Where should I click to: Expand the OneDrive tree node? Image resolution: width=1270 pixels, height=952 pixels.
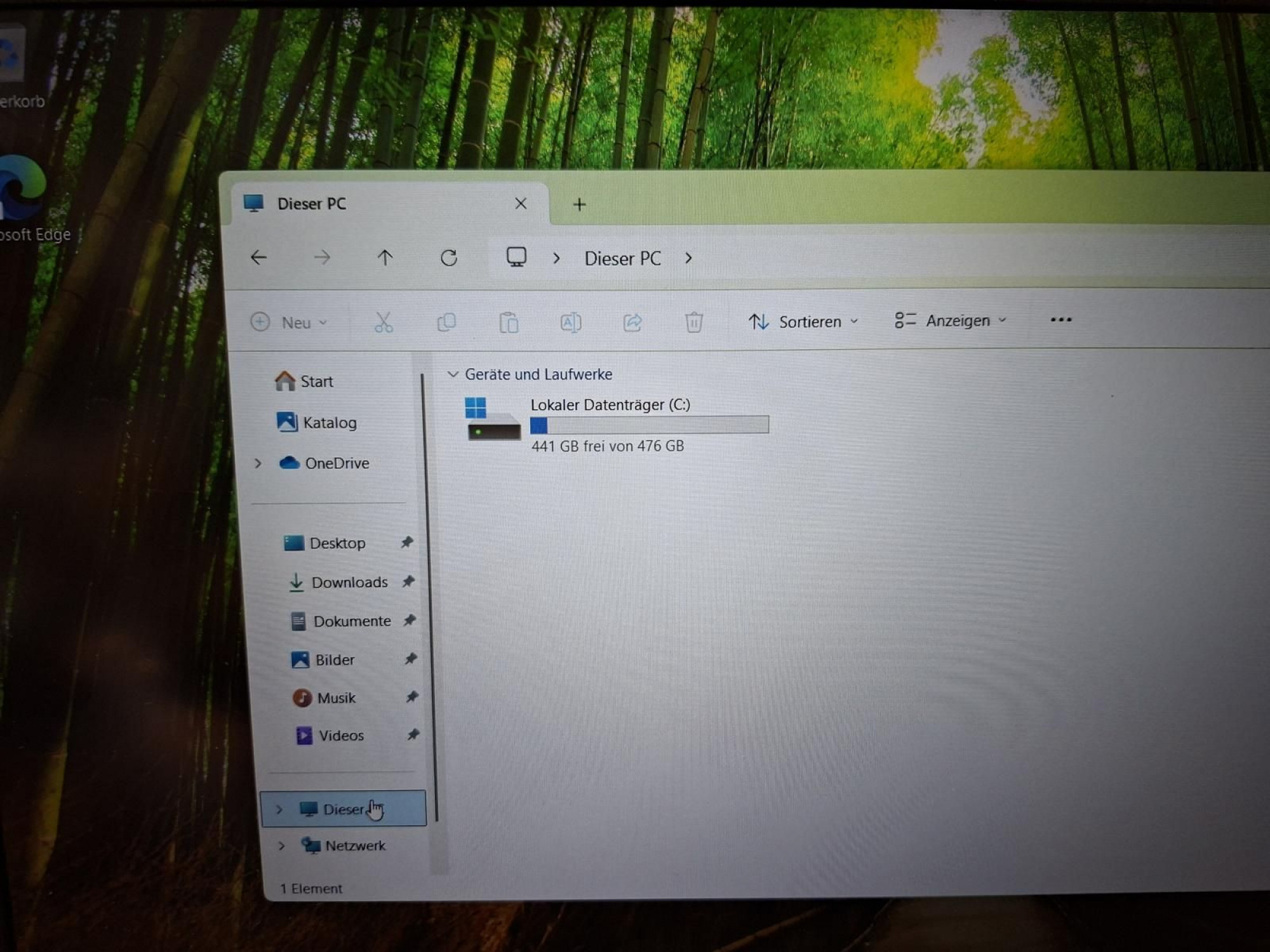(258, 463)
